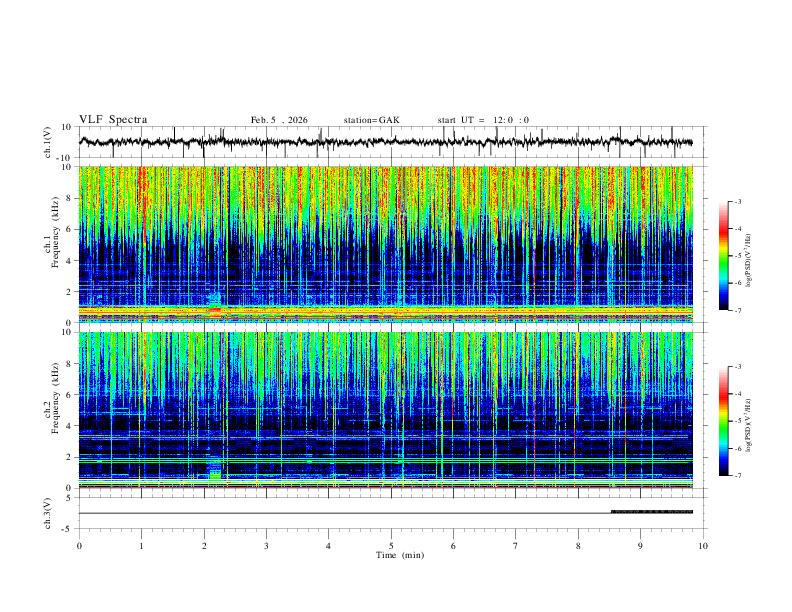
Task: Click the "VLF Spectra" title text
Action: [113, 120]
